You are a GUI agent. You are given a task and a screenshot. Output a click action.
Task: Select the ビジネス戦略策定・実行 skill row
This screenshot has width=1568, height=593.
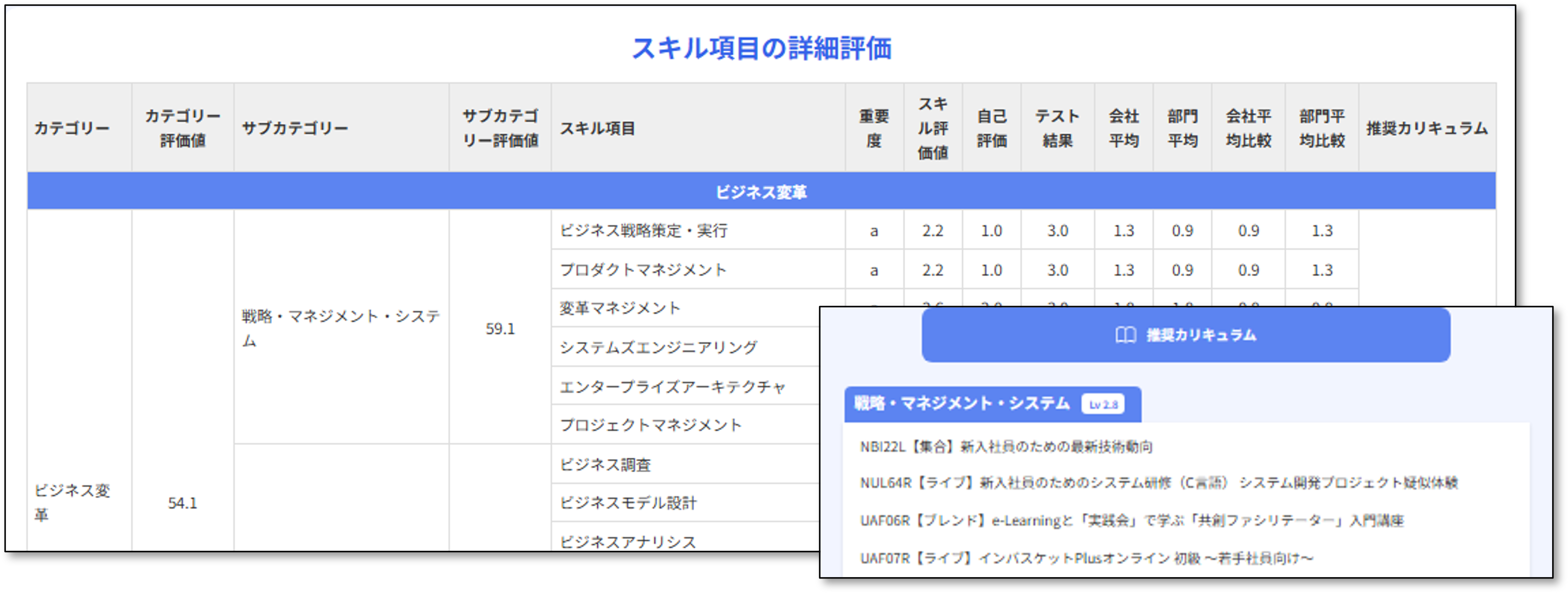(643, 231)
